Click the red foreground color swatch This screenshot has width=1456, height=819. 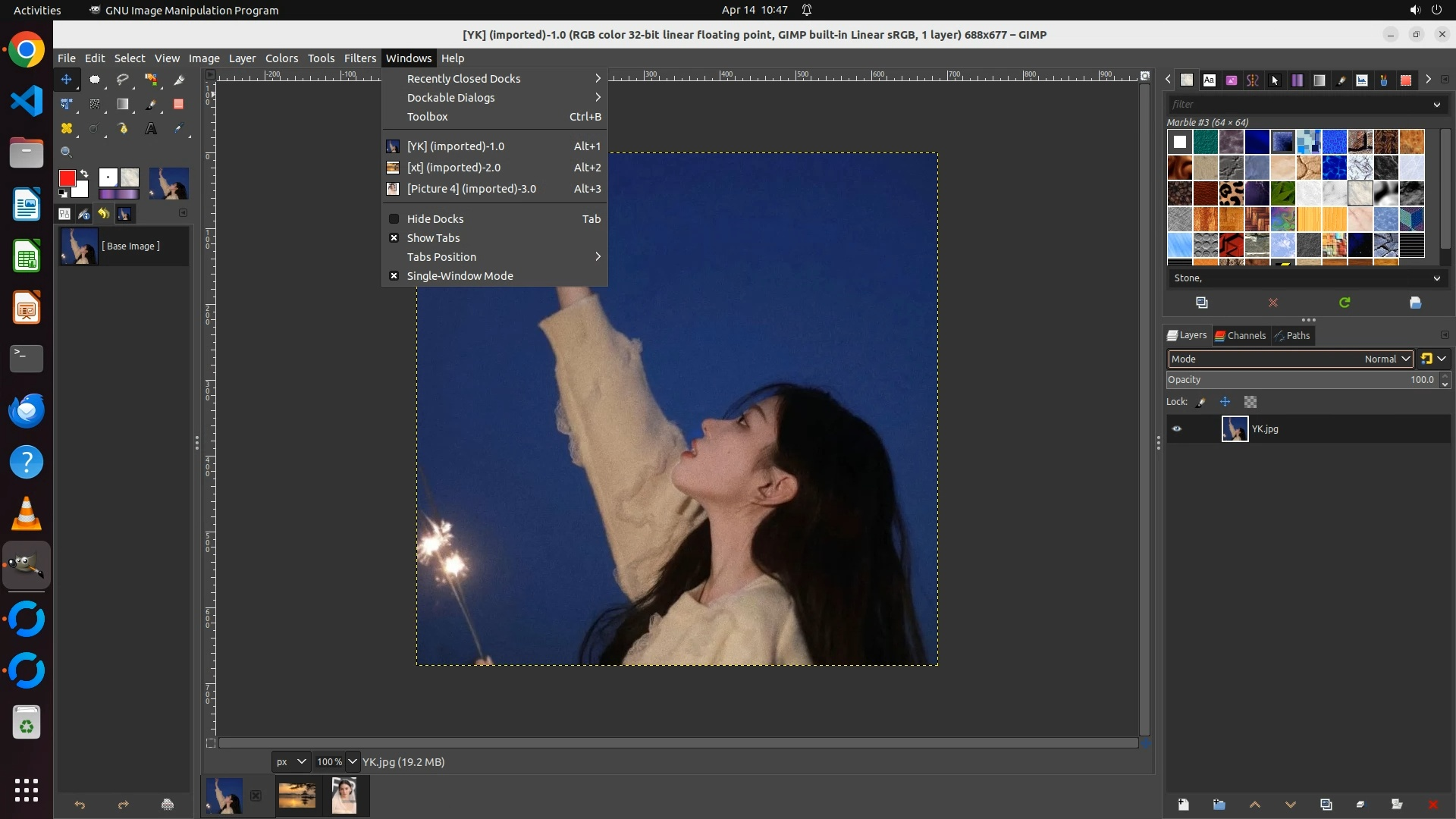click(x=67, y=178)
